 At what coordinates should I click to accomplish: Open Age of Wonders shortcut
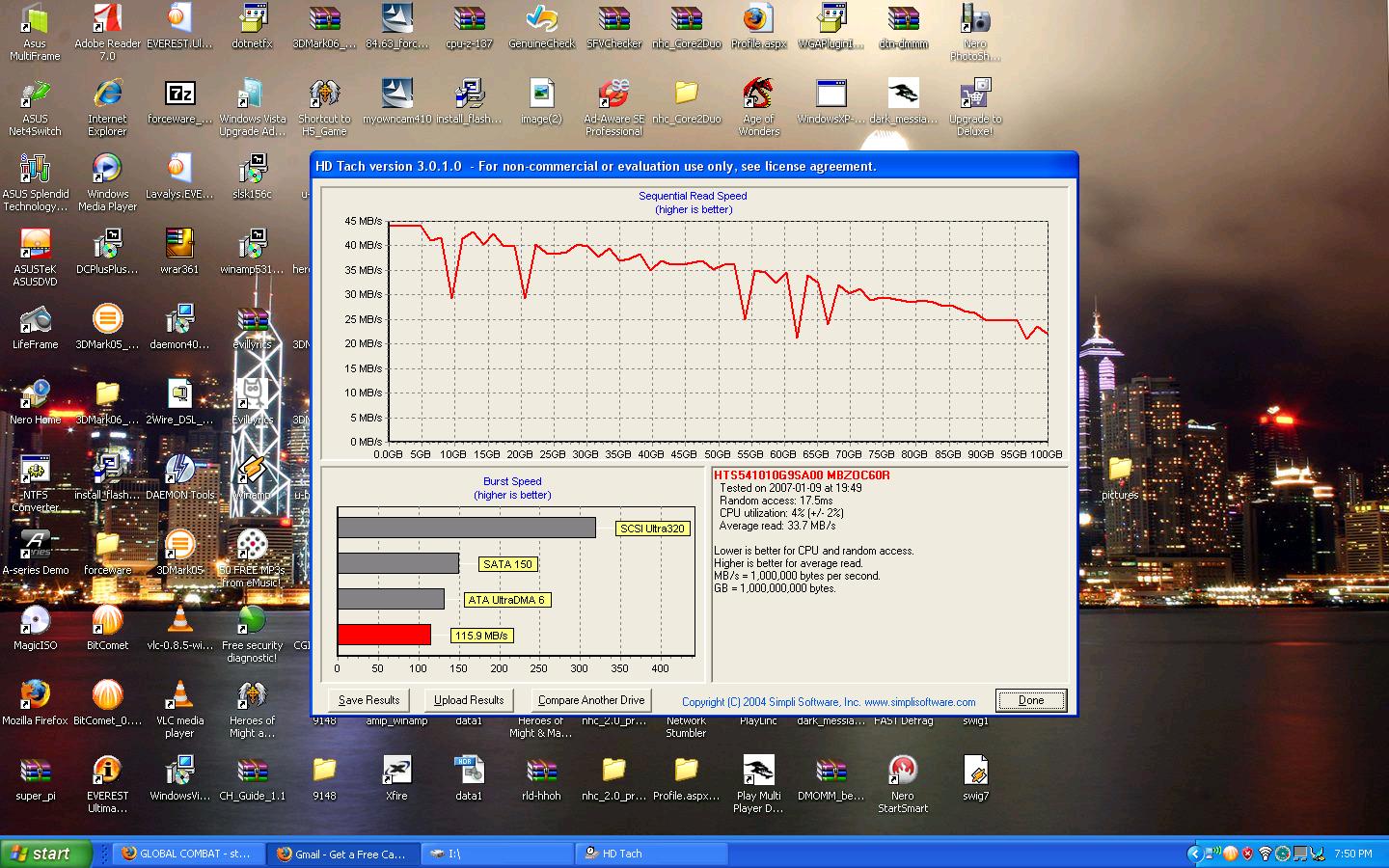(x=758, y=107)
